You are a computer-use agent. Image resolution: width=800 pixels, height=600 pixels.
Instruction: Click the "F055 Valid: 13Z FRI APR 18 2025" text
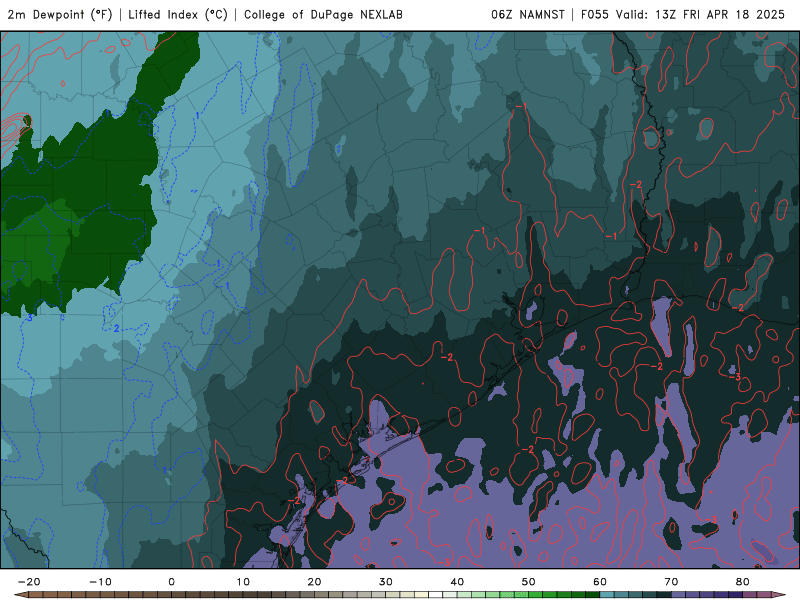683,14
